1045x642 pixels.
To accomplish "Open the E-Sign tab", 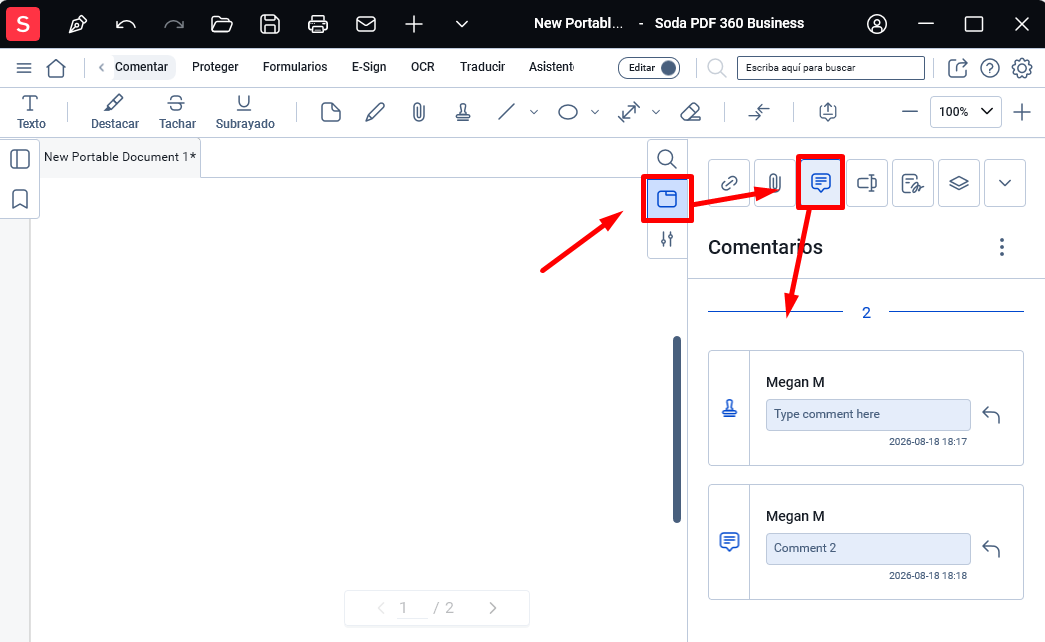I will point(369,67).
